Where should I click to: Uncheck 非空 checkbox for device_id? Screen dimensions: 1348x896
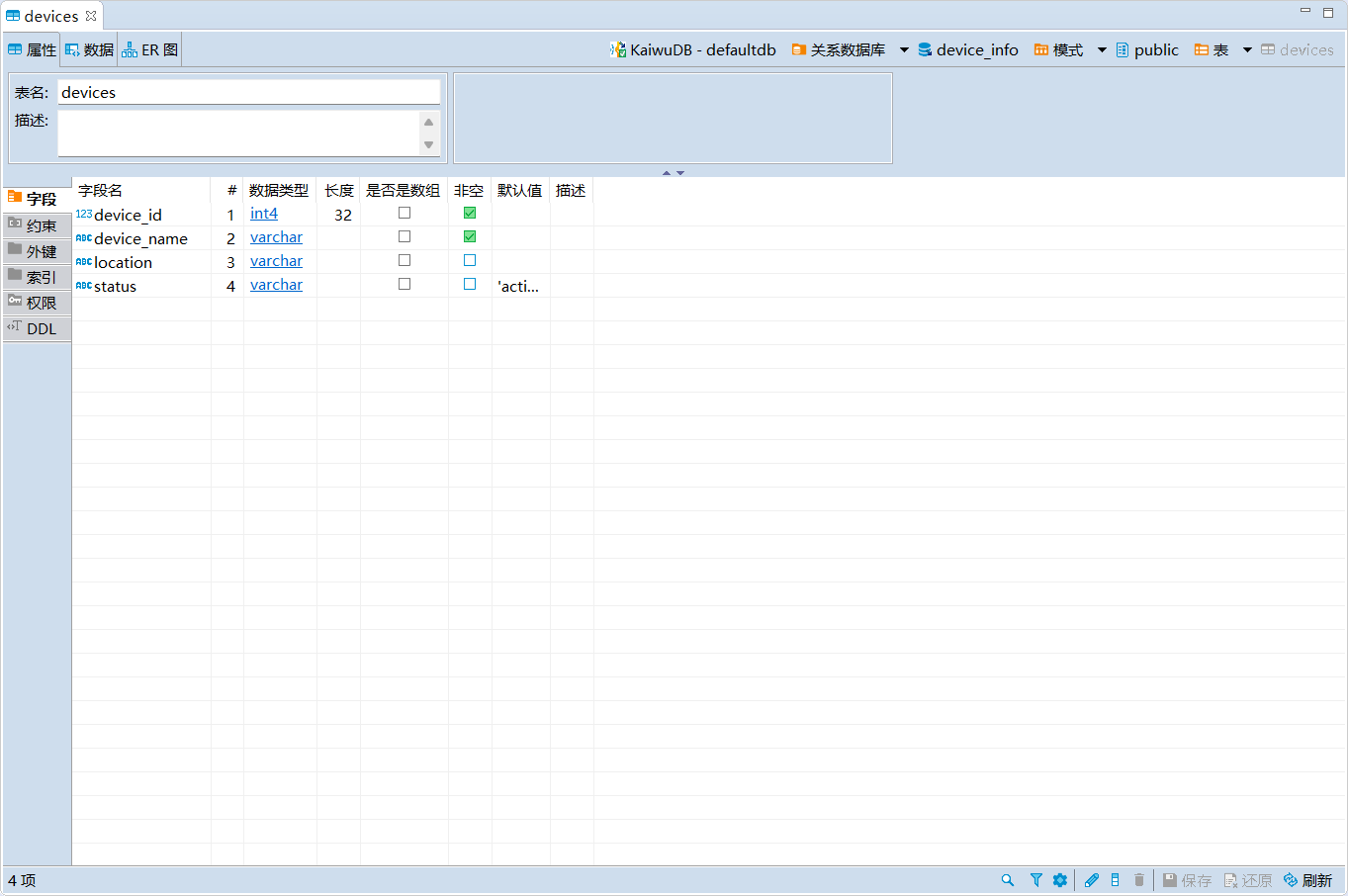[470, 213]
